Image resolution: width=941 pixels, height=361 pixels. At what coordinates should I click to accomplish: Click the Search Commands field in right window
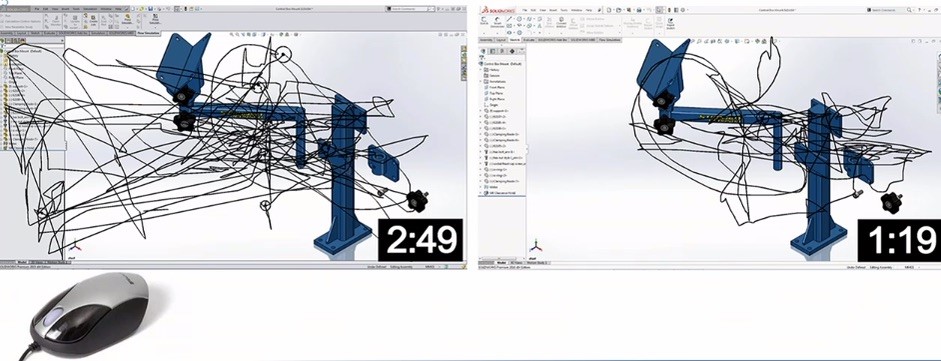point(888,10)
